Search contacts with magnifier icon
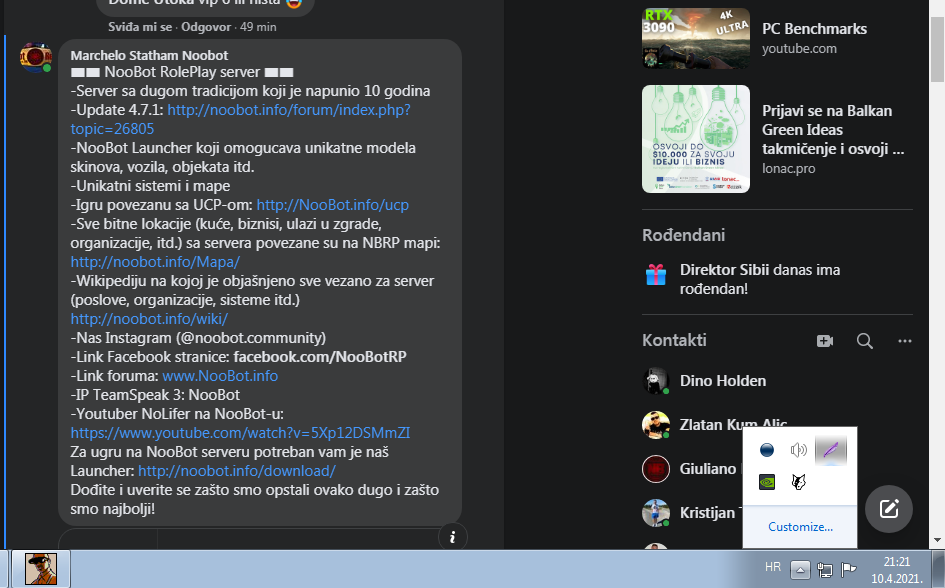Image resolution: width=945 pixels, height=588 pixels. pyautogui.click(x=865, y=341)
